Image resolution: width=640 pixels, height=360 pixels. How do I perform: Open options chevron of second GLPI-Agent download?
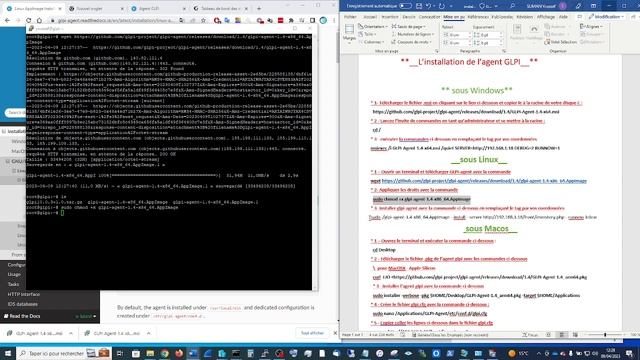pos(149,333)
